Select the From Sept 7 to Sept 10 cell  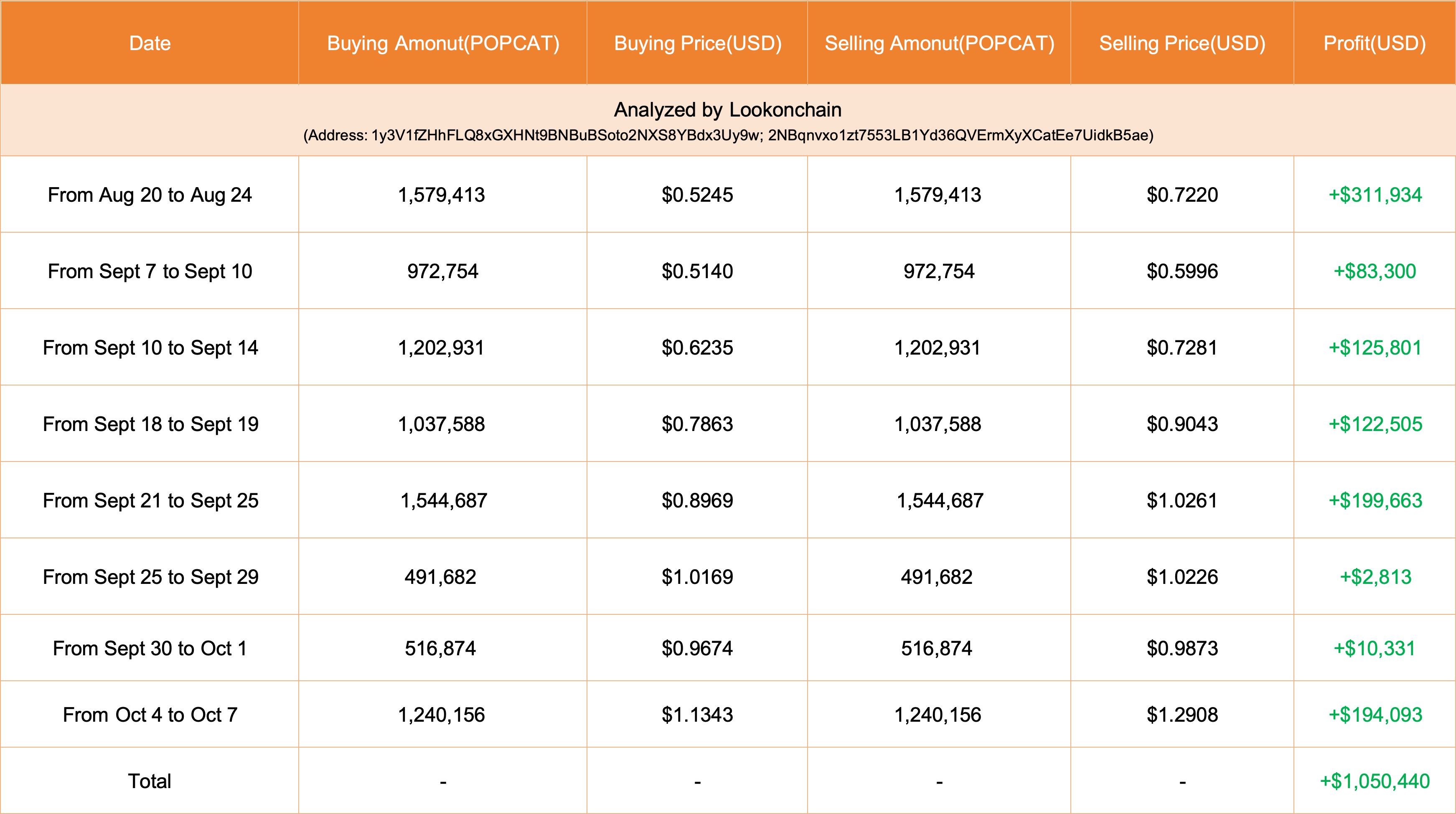tap(150, 271)
